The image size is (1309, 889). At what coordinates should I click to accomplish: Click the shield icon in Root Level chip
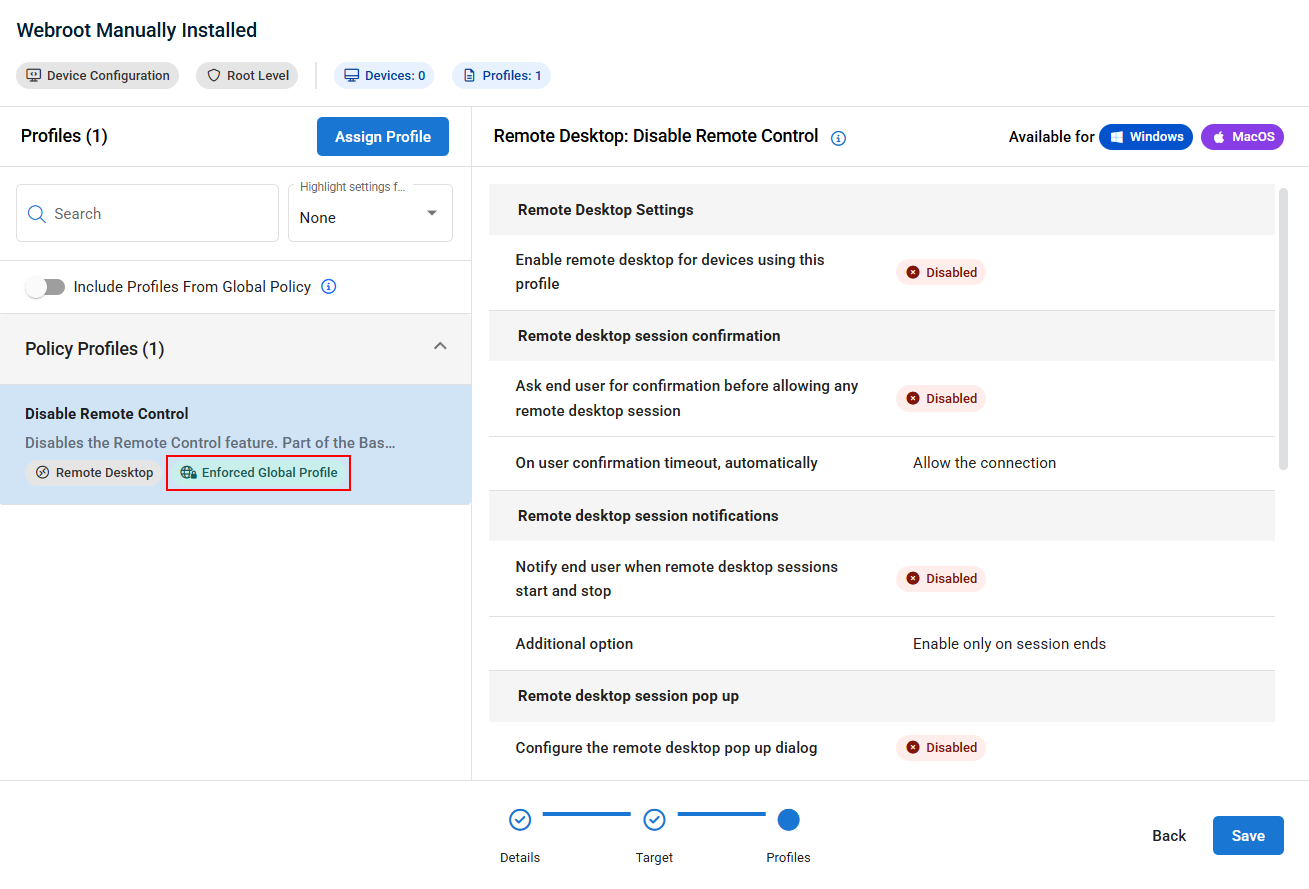point(214,76)
